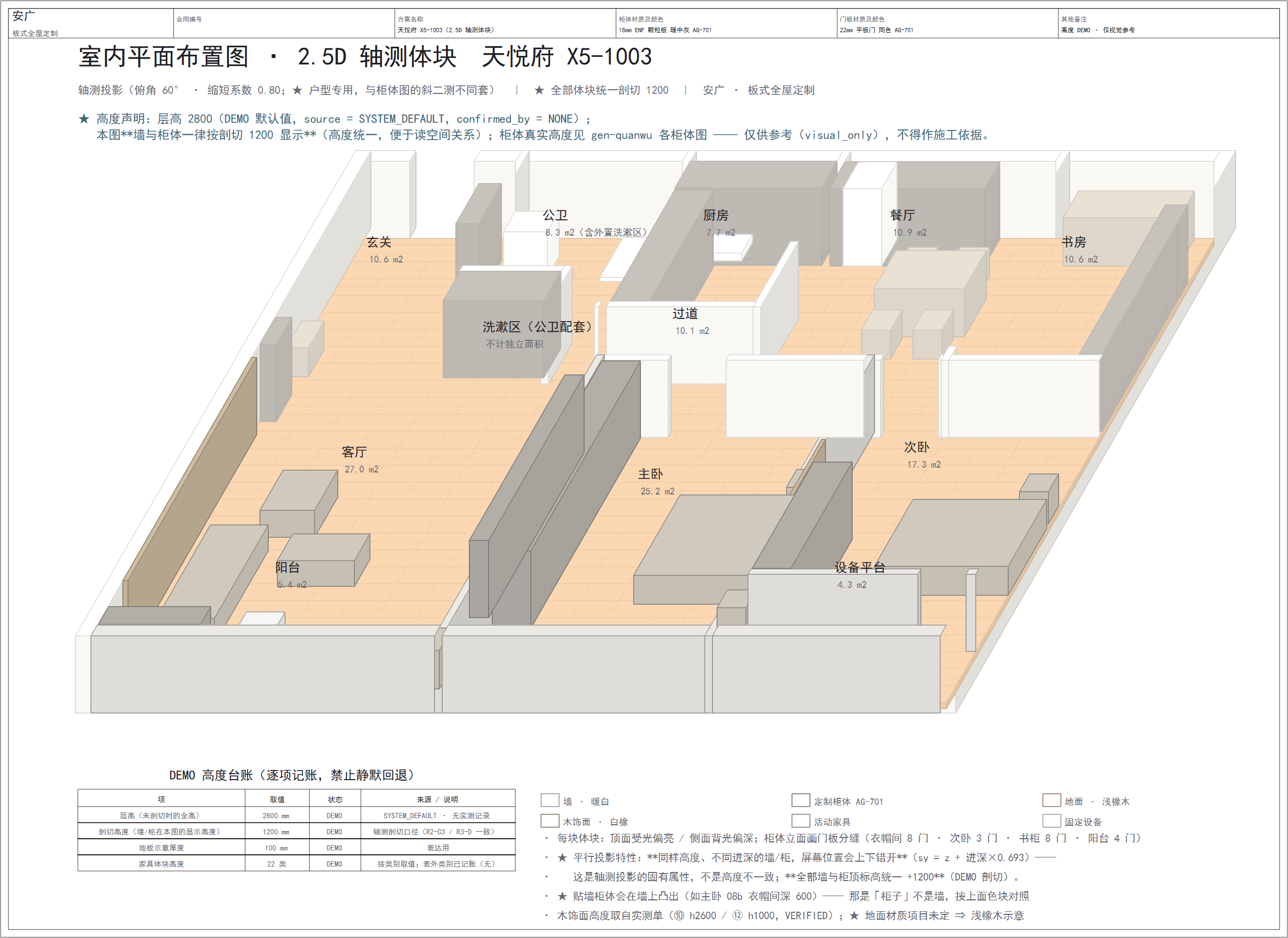The height and width of the screenshot is (938, 1288).
Task: Click the 层高（未剖切时的全高）row label
Action: (x=162, y=815)
